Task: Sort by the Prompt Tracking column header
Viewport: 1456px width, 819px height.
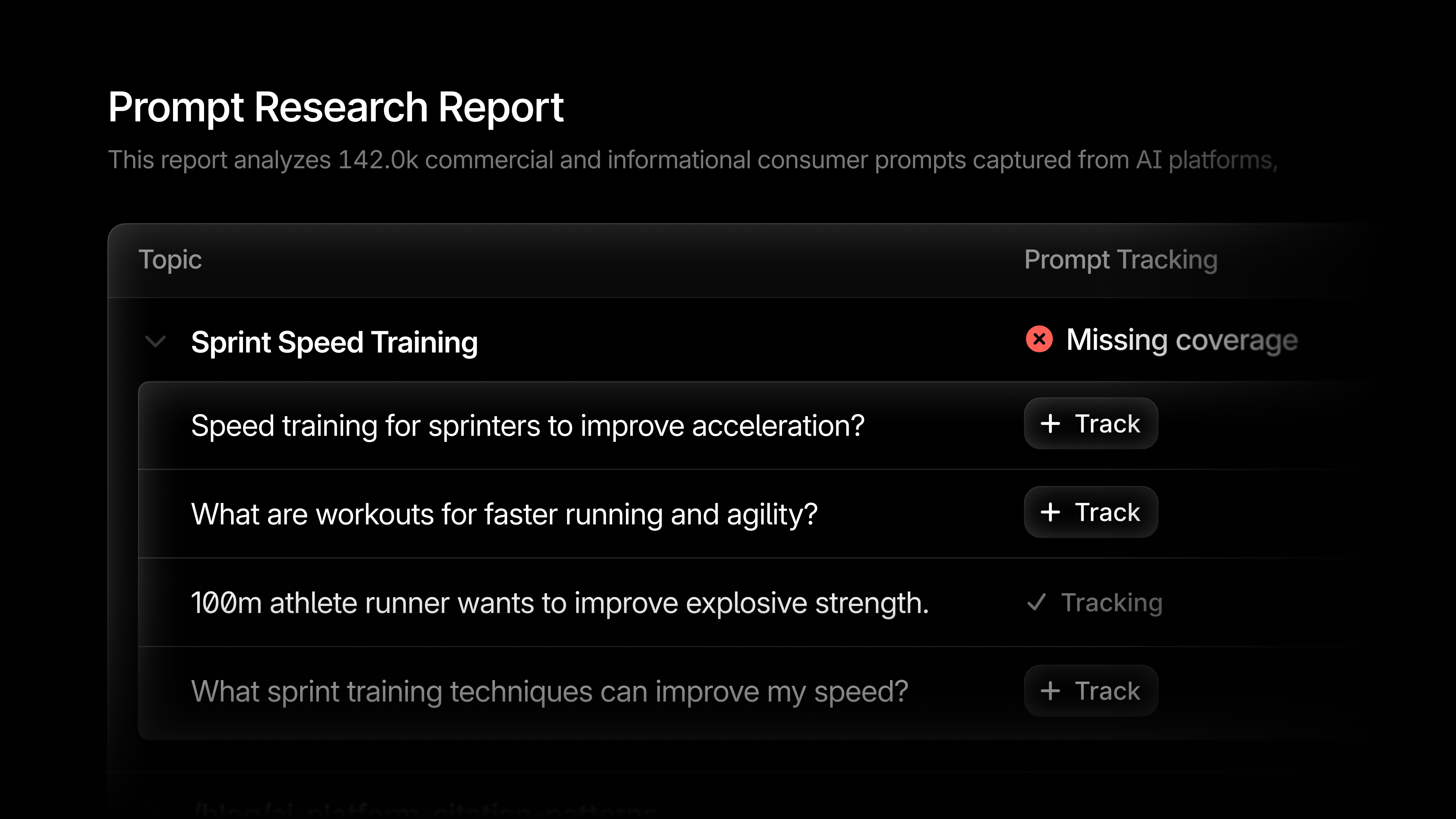Action: point(1121,260)
